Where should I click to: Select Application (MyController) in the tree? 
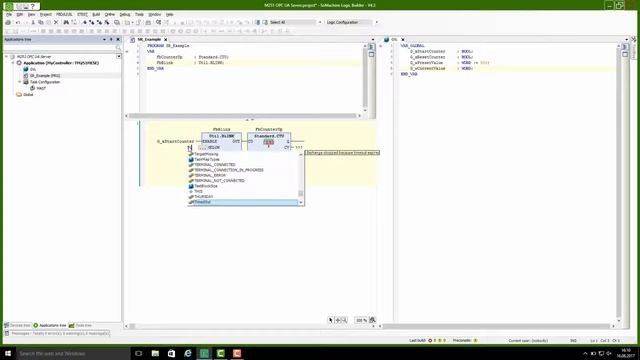coord(61,63)
